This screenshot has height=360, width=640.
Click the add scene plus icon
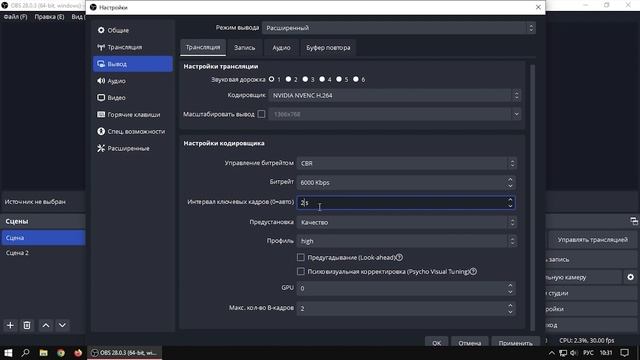[10, 325]
